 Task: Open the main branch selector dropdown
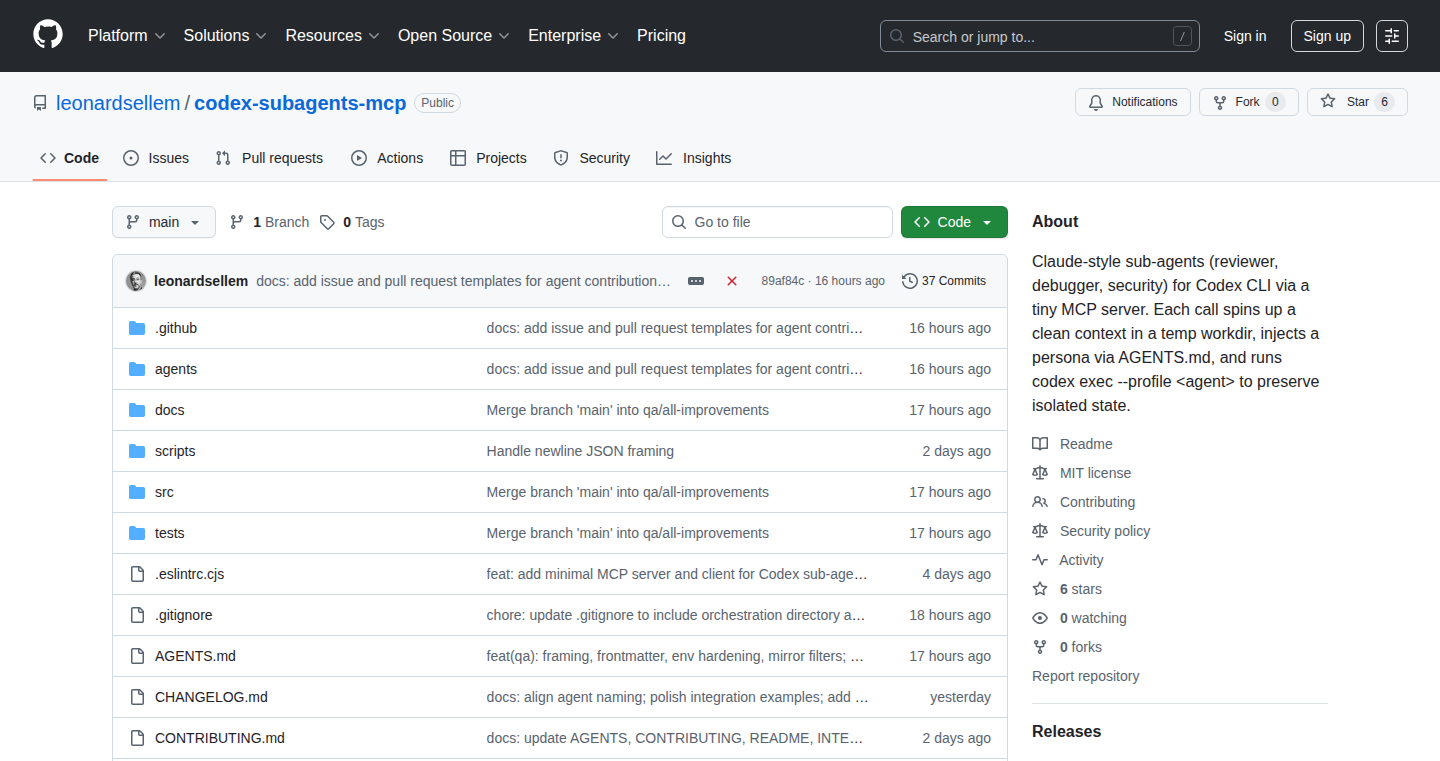coord(164,222)
